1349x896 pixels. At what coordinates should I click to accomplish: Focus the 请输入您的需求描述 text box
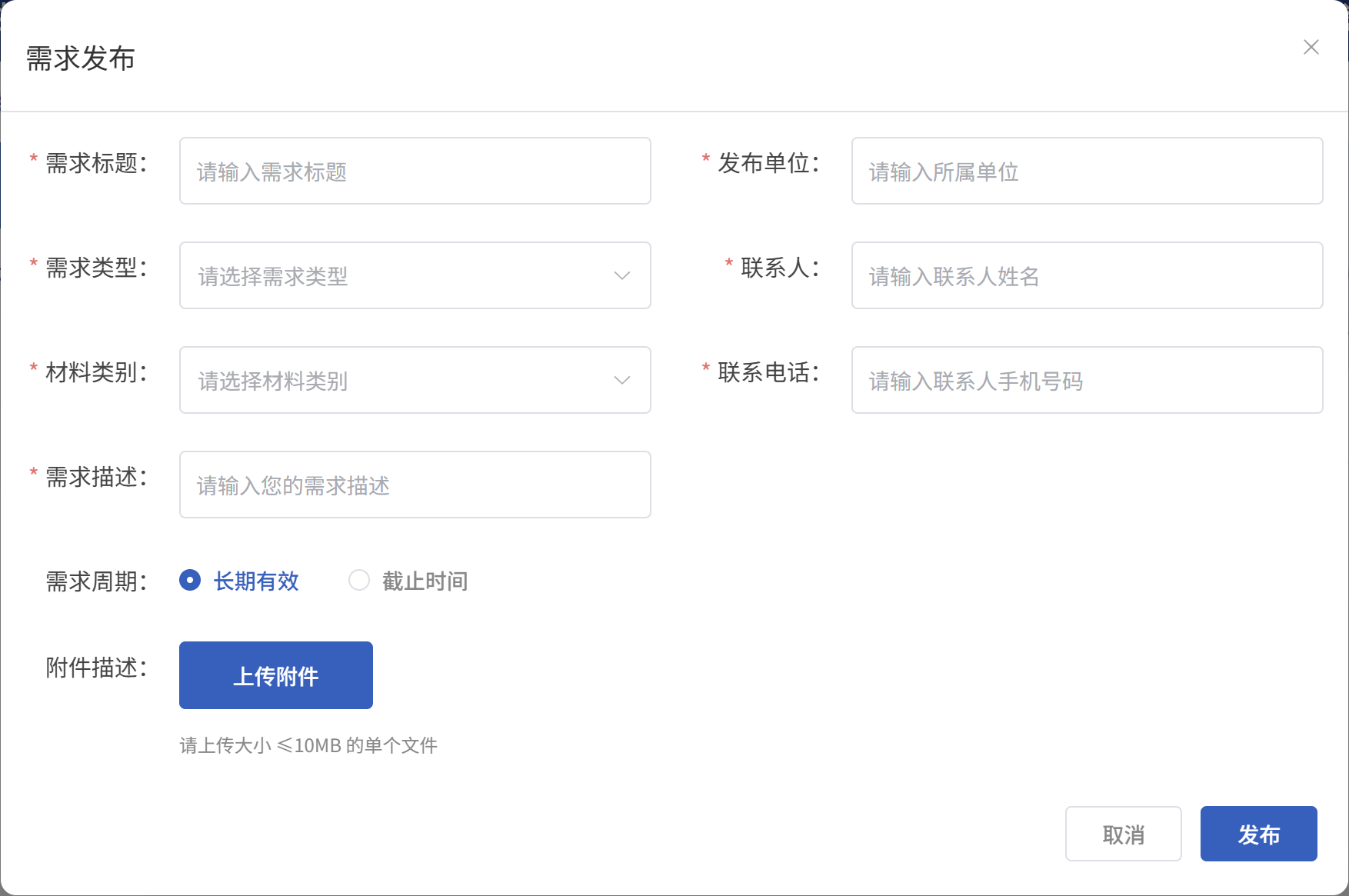pos(415,485)
